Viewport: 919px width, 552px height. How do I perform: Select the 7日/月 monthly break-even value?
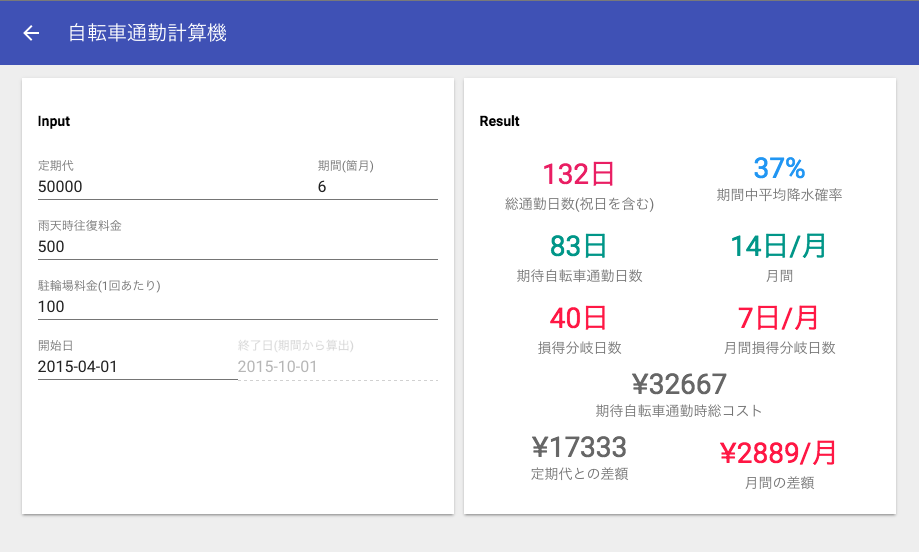click(779, 318)
